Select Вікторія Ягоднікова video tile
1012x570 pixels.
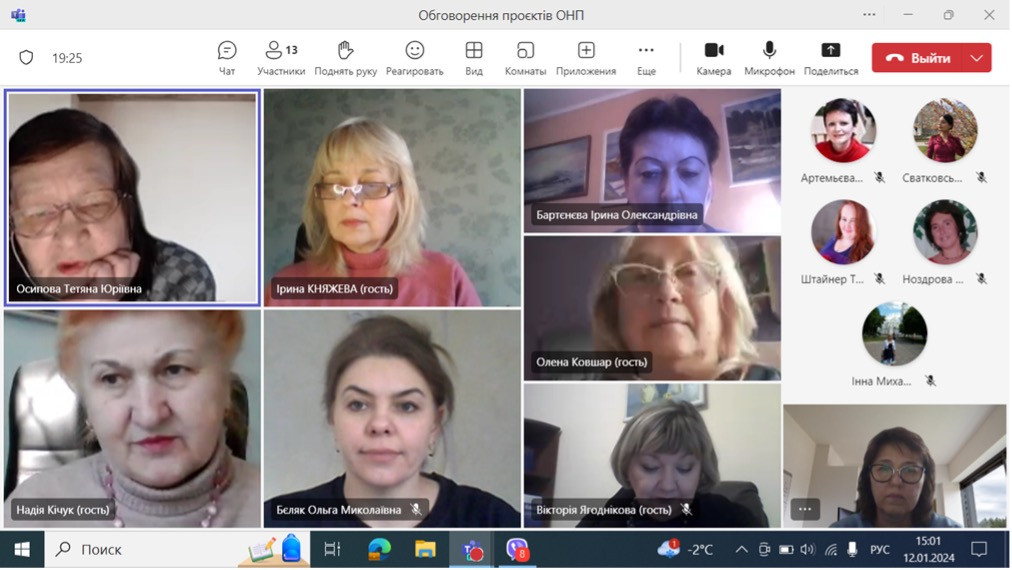point(653,455)
